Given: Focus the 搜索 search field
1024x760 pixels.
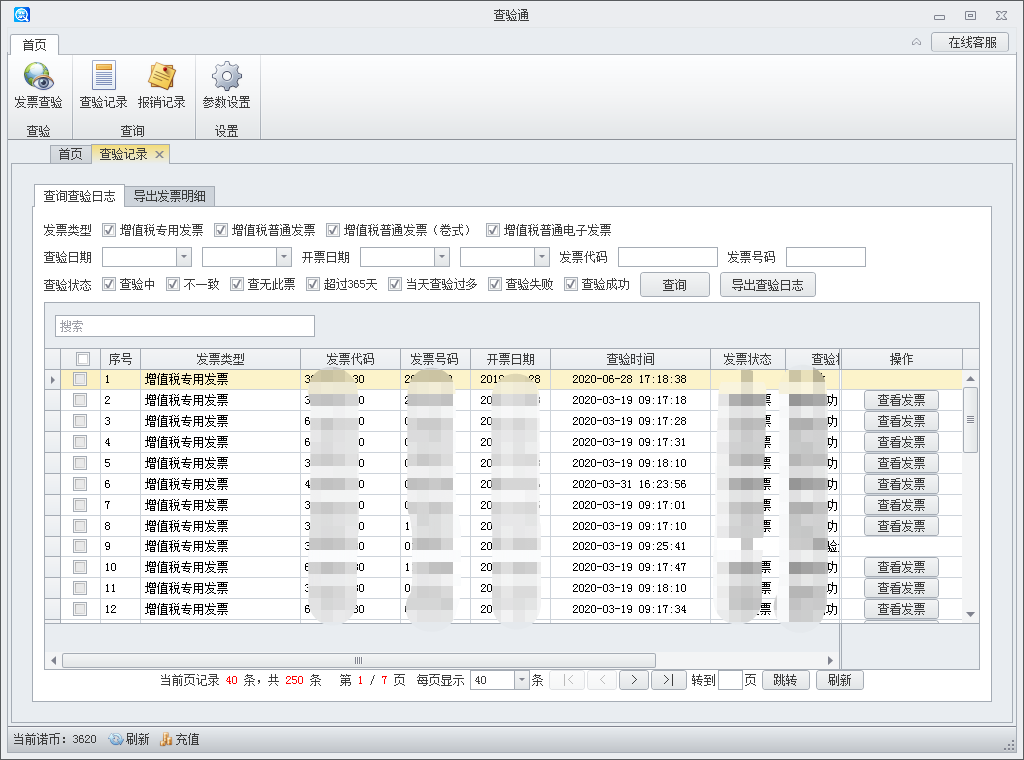Looking at the screenshot, I should (185, 326).
